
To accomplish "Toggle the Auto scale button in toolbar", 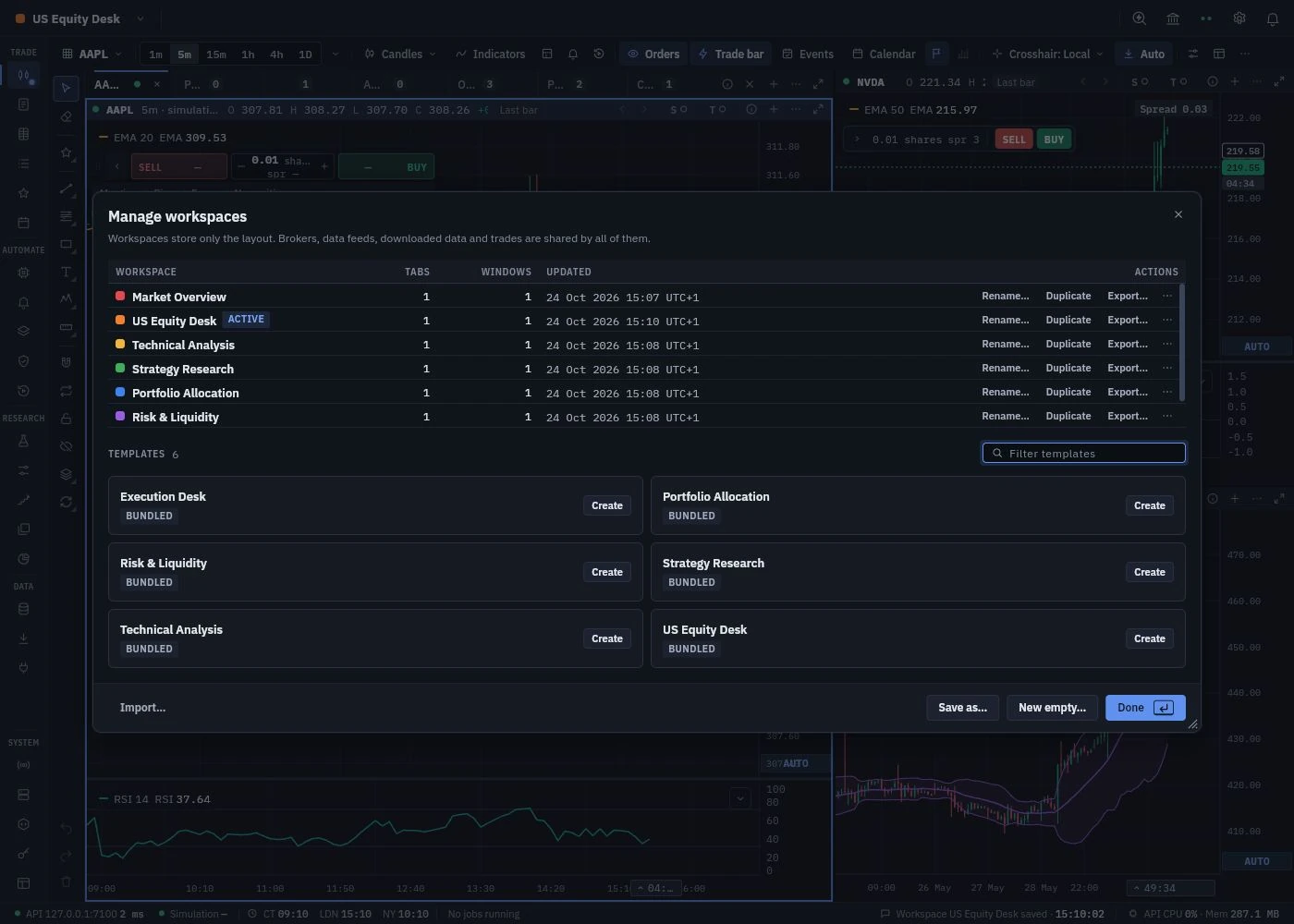I will point(1144,54).
